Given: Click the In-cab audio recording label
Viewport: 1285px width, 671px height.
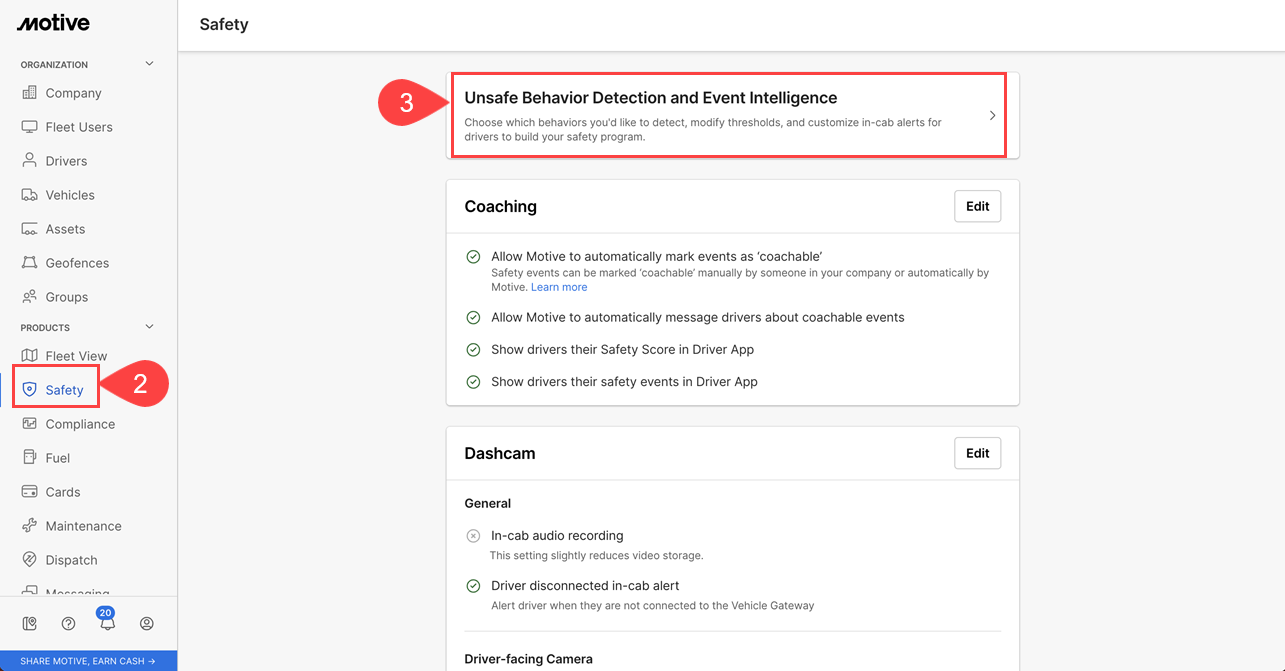Looking at the screenshot, I should pyautogui.click(x=557, y=536).
